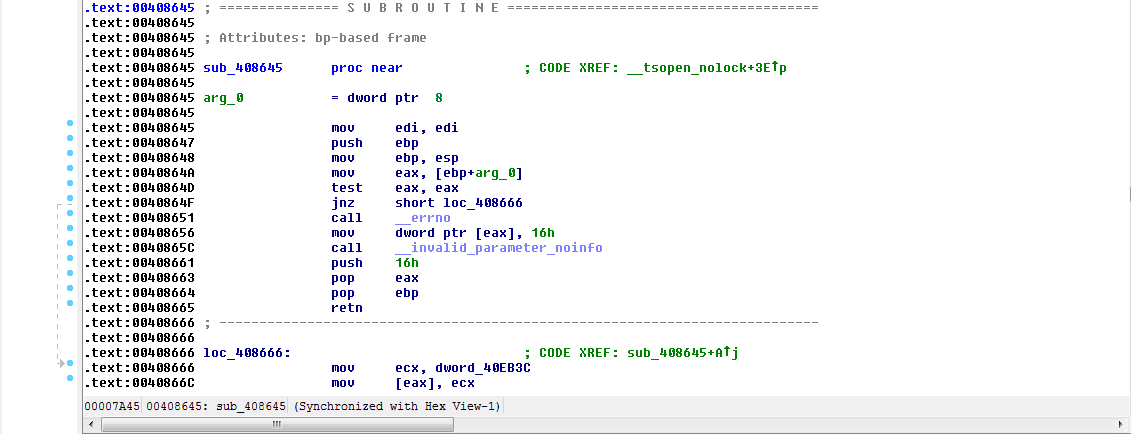The width and height of the screenshot is (1131, 434).
Task: Click 'Synchronized with Hex View-1' status text
Action: [x=397, y=407]
